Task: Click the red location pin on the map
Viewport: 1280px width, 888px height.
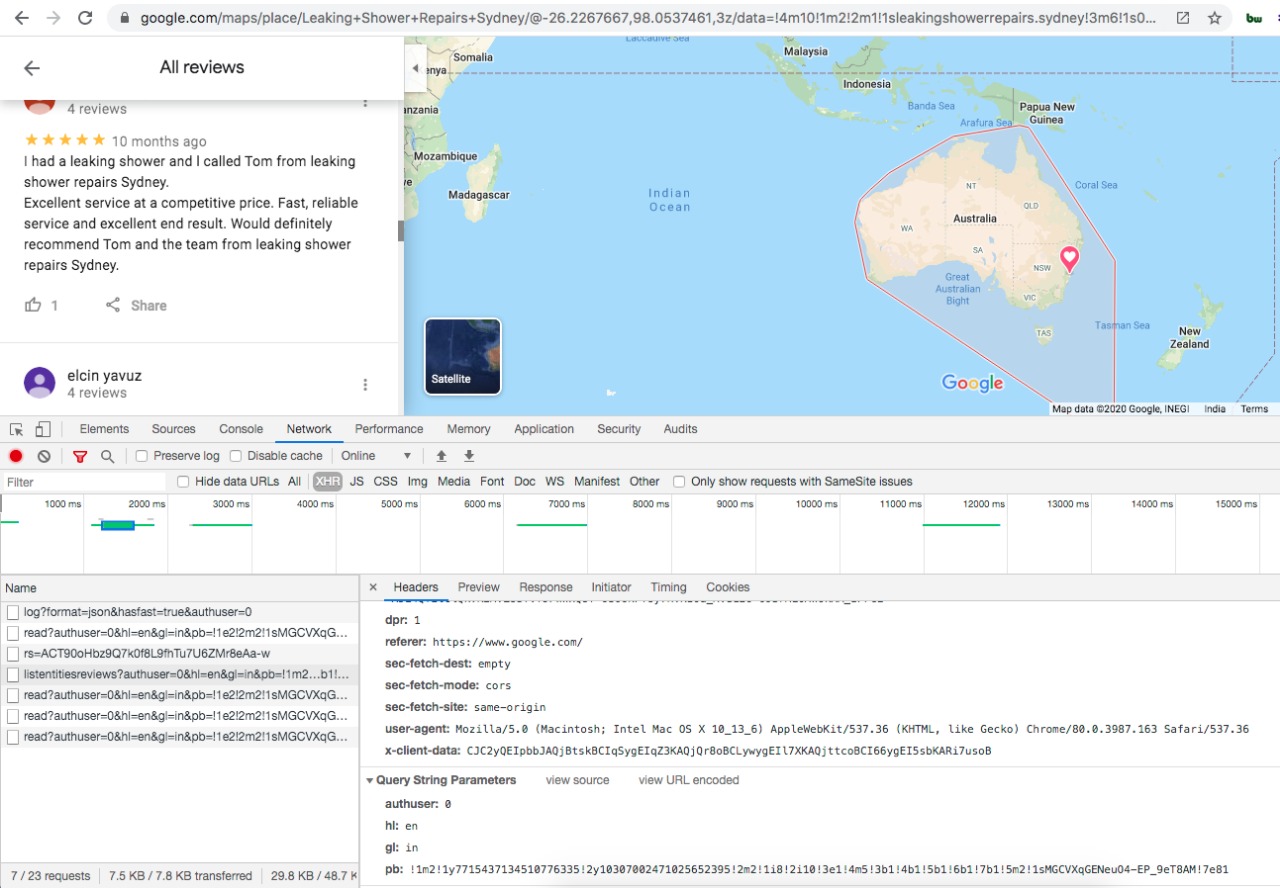Action: tap(1069, 258)
